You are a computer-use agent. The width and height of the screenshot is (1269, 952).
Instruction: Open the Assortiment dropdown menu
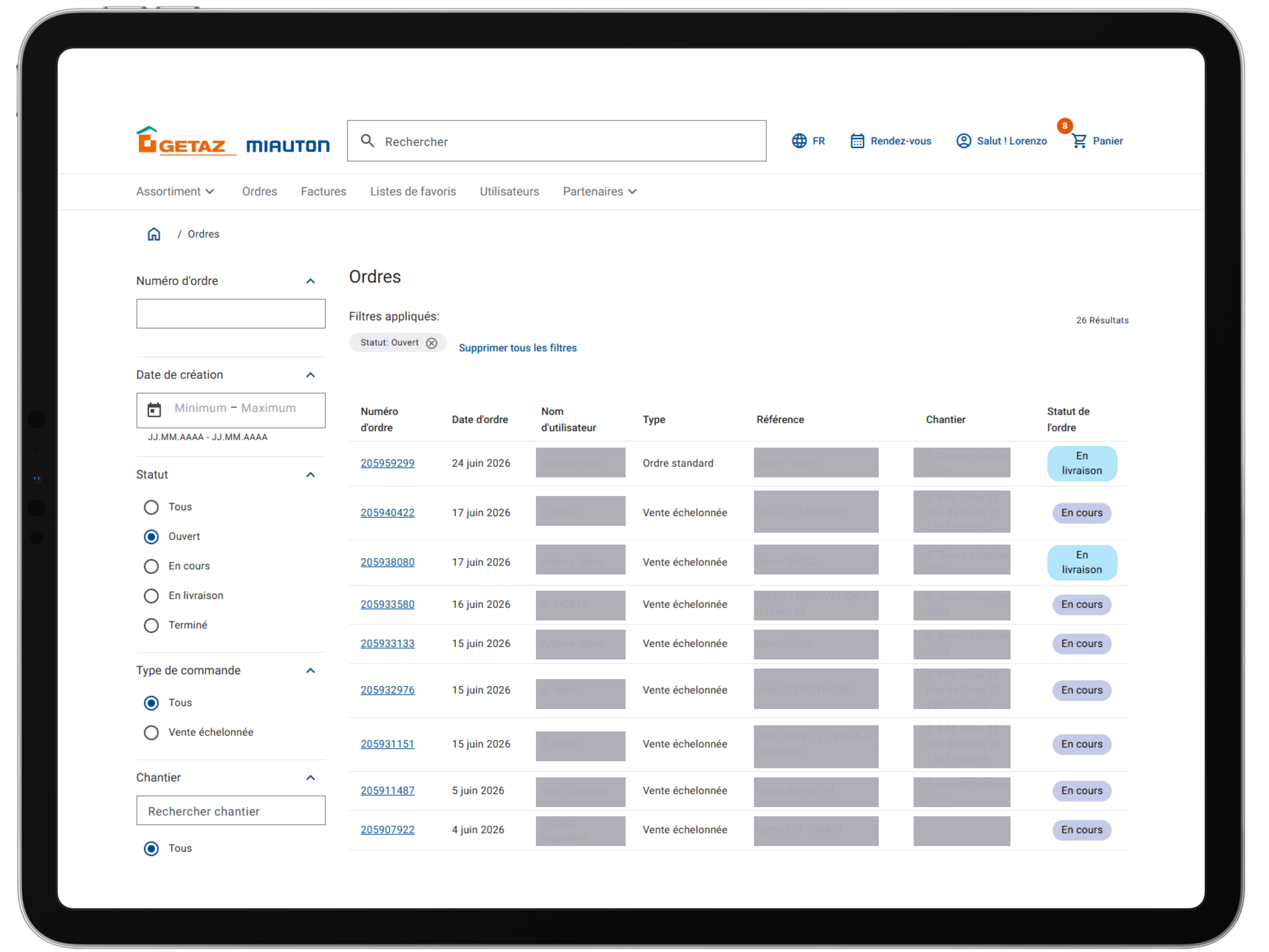click(176, 192)
